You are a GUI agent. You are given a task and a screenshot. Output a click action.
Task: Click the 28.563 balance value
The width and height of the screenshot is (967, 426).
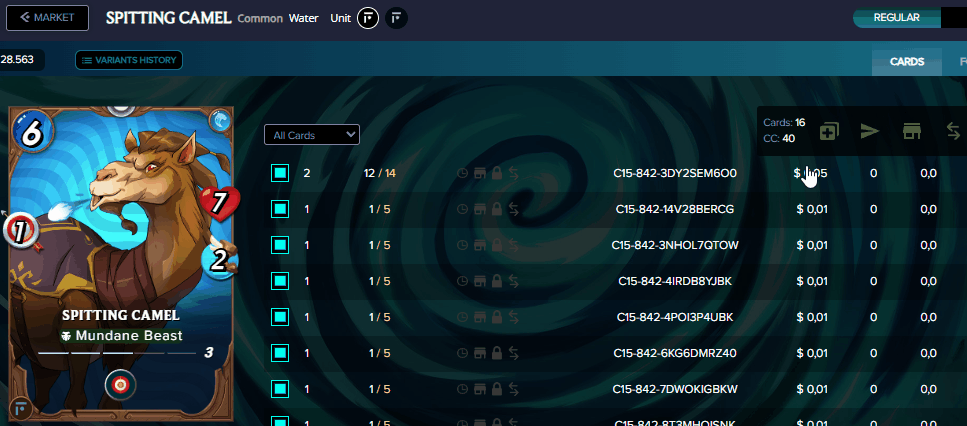coord(17,60)
